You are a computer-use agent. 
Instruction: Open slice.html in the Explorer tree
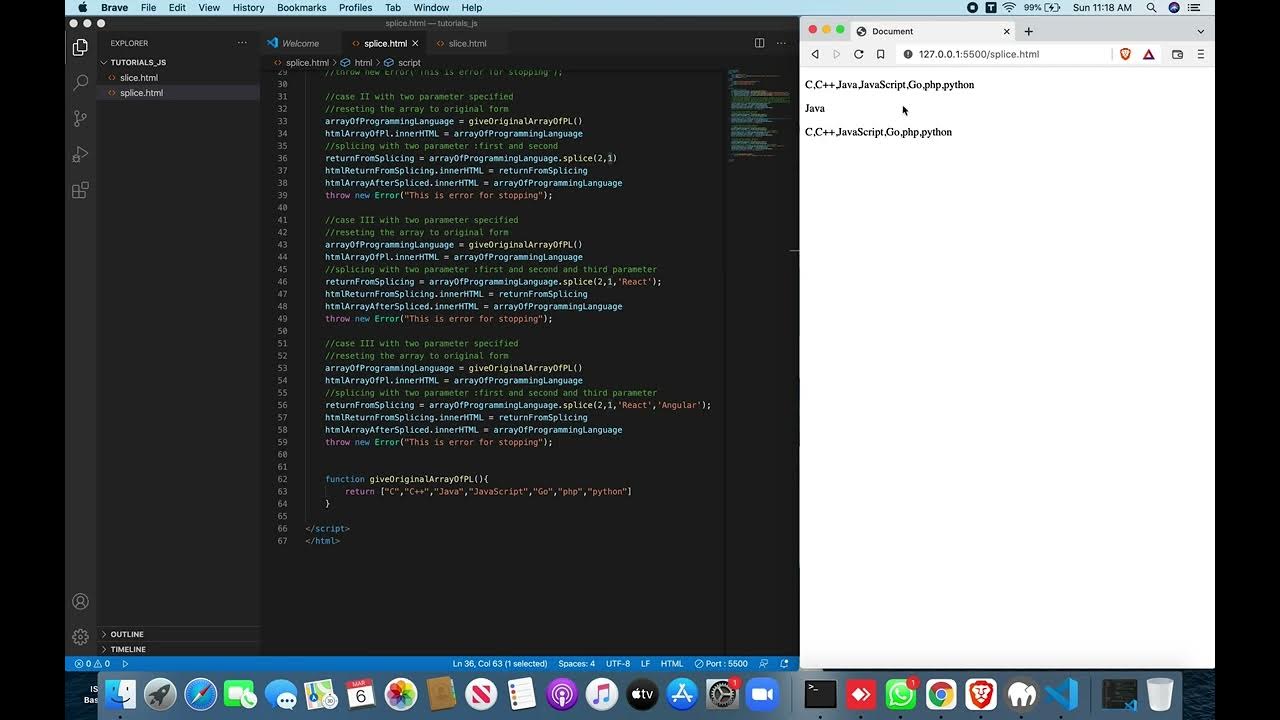point(178,77)
